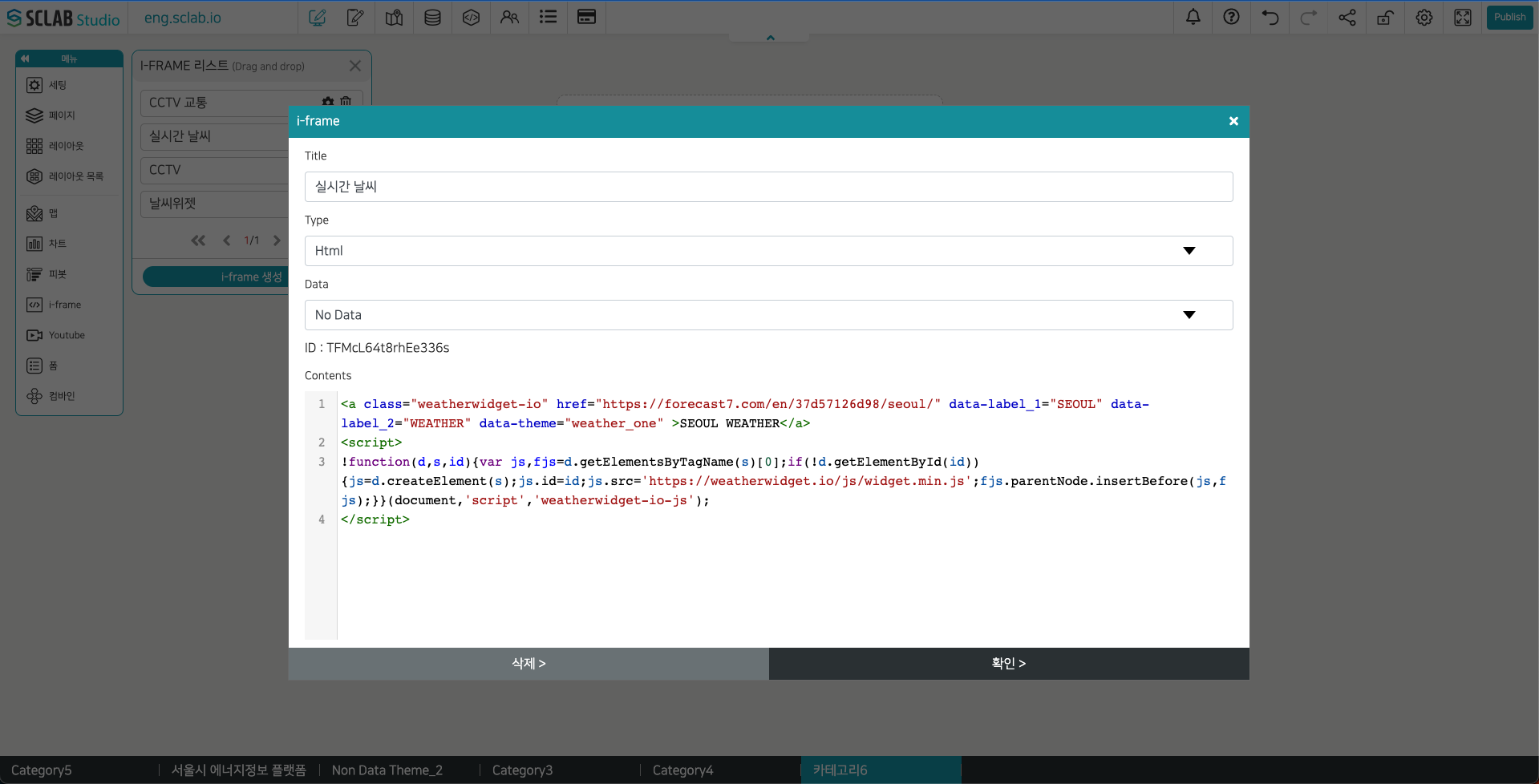1539x784 pixels.
Task: Go to next page of iframe list
Action: click(277, 240)
